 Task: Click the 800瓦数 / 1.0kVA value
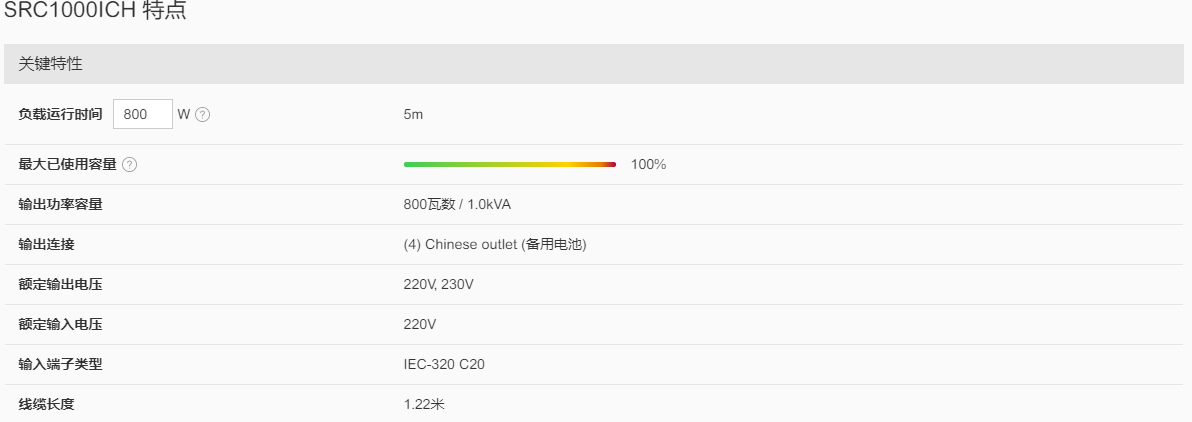(x=457, y=205)
